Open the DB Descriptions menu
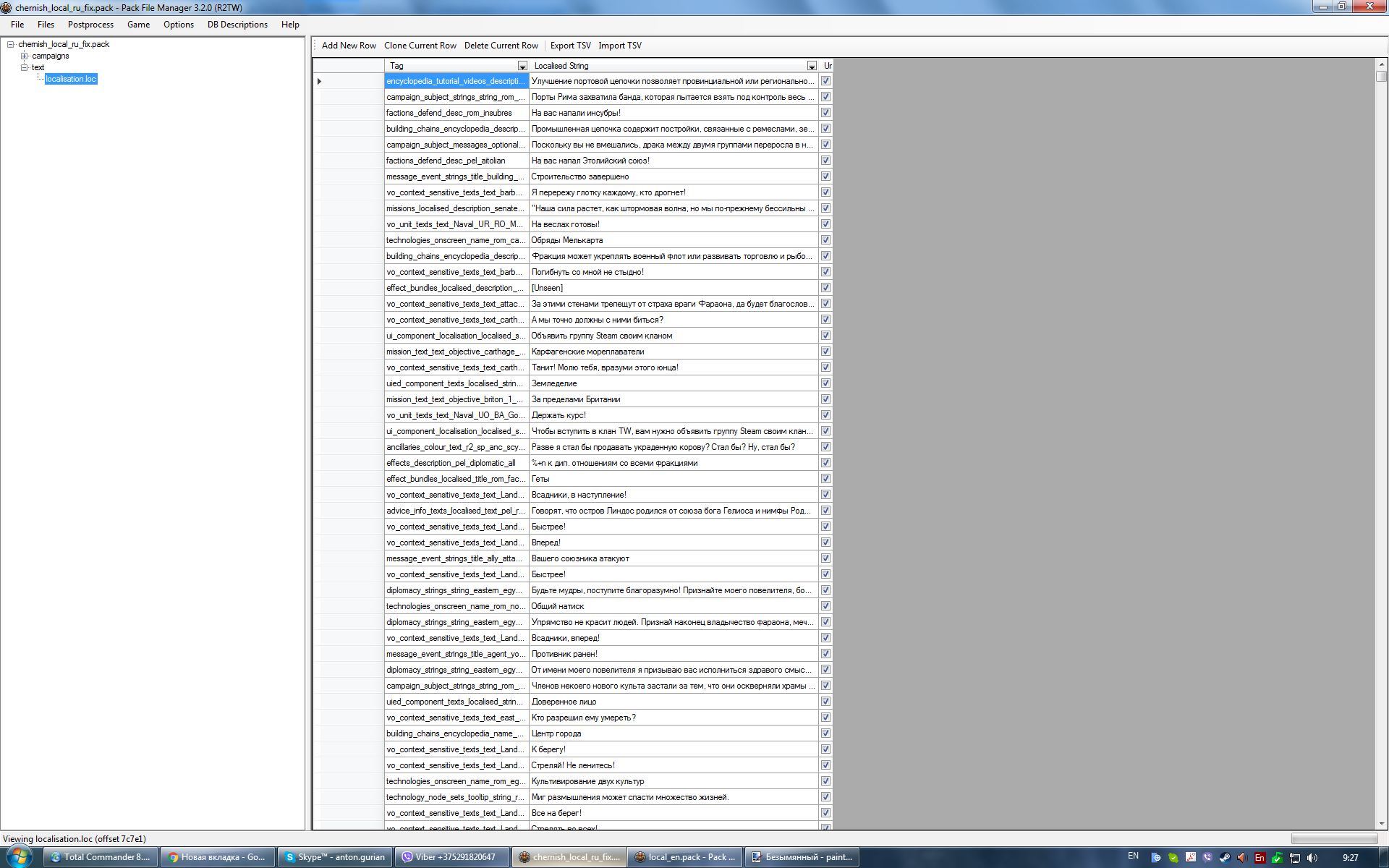 [237, 25]
